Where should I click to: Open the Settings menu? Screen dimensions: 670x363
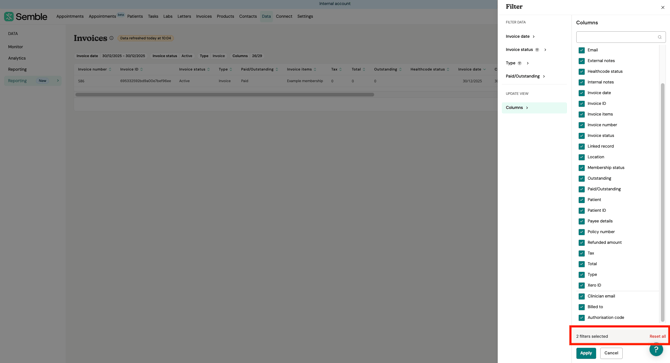305,16
